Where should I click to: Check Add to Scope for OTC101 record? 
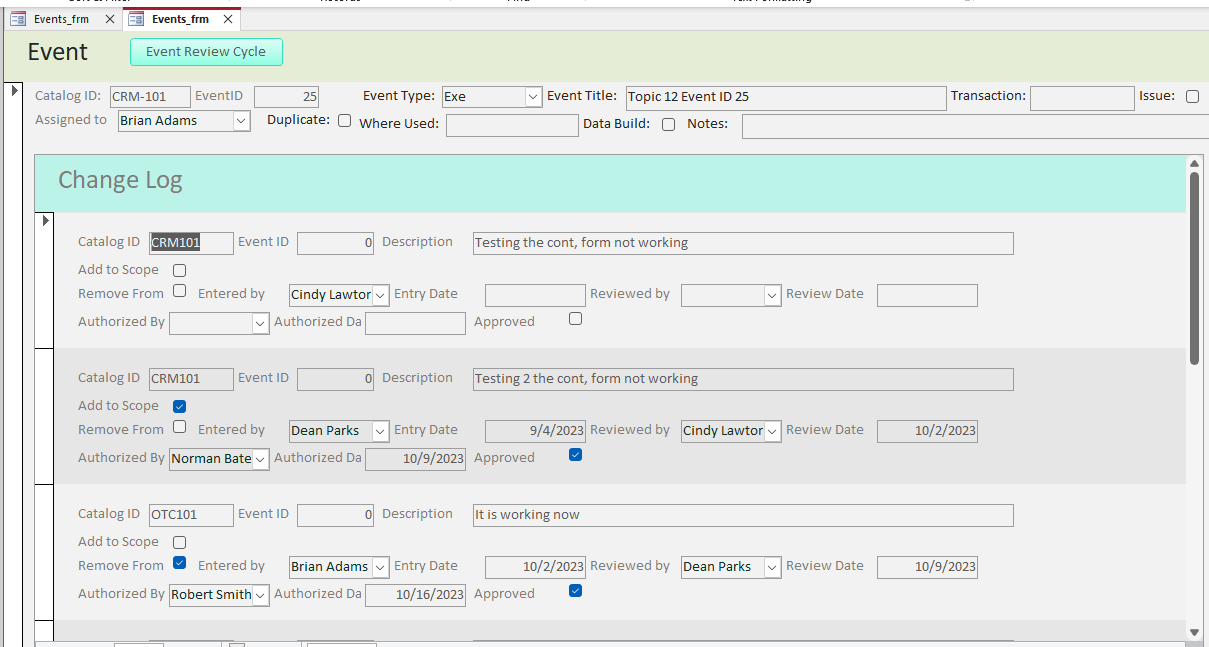click(179, 542)
